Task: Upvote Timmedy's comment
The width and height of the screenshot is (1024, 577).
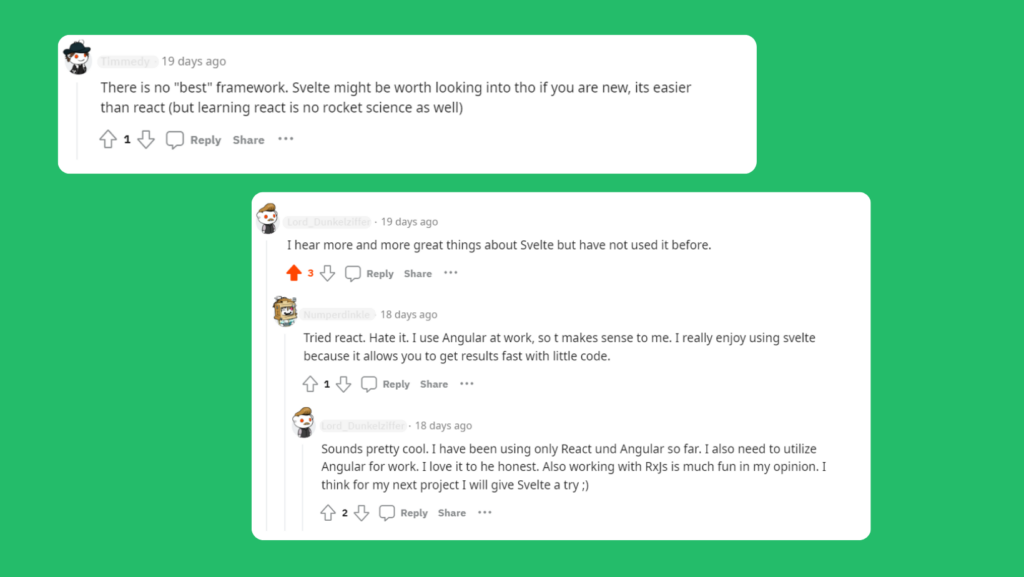Action: (x=109, y=139)
